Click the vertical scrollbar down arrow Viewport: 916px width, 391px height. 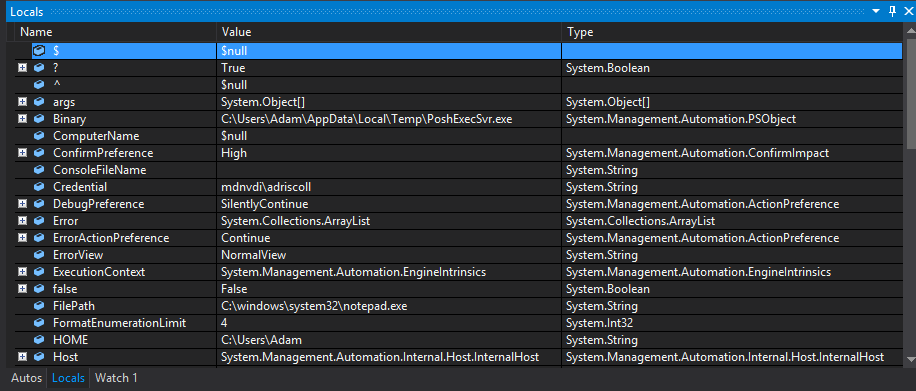pyautogui.click(x=910, y=359)
